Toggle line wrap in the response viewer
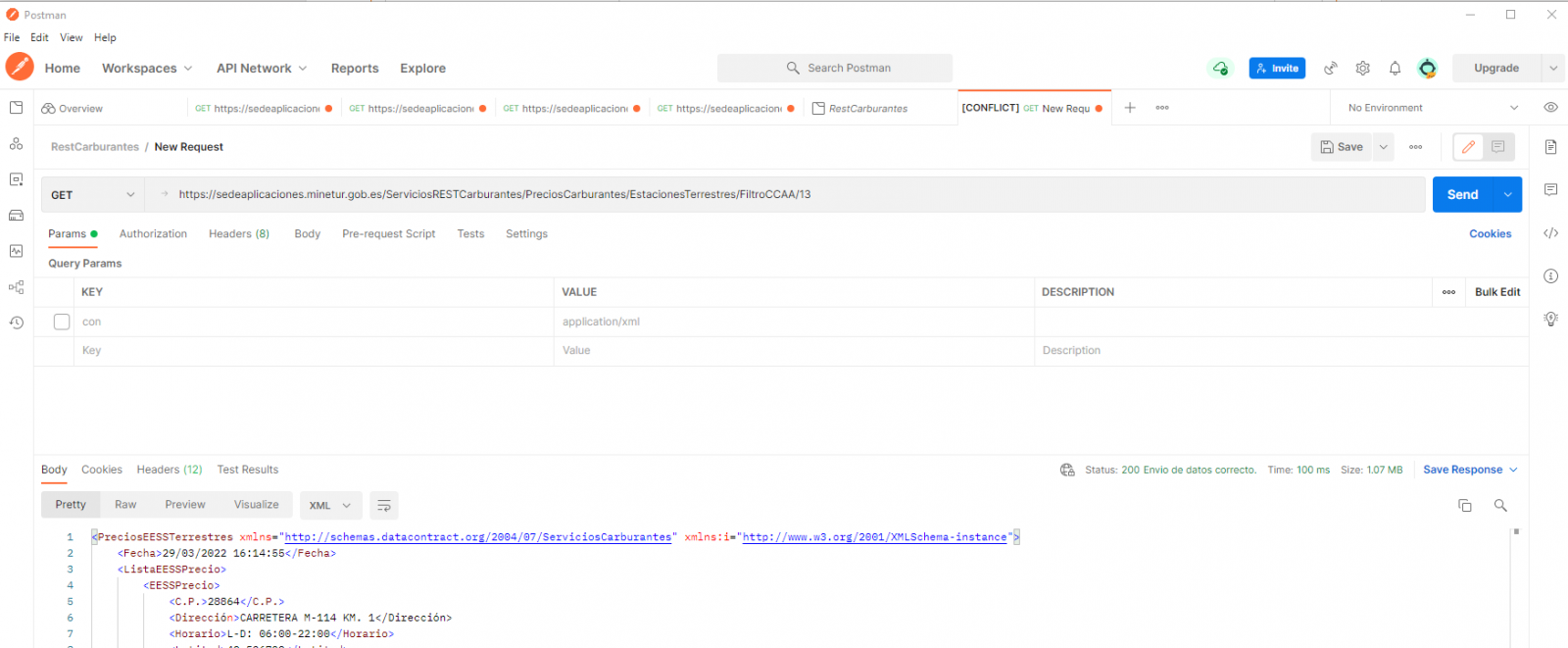Viewport: 1568px width, 648px height. [384, 506]
